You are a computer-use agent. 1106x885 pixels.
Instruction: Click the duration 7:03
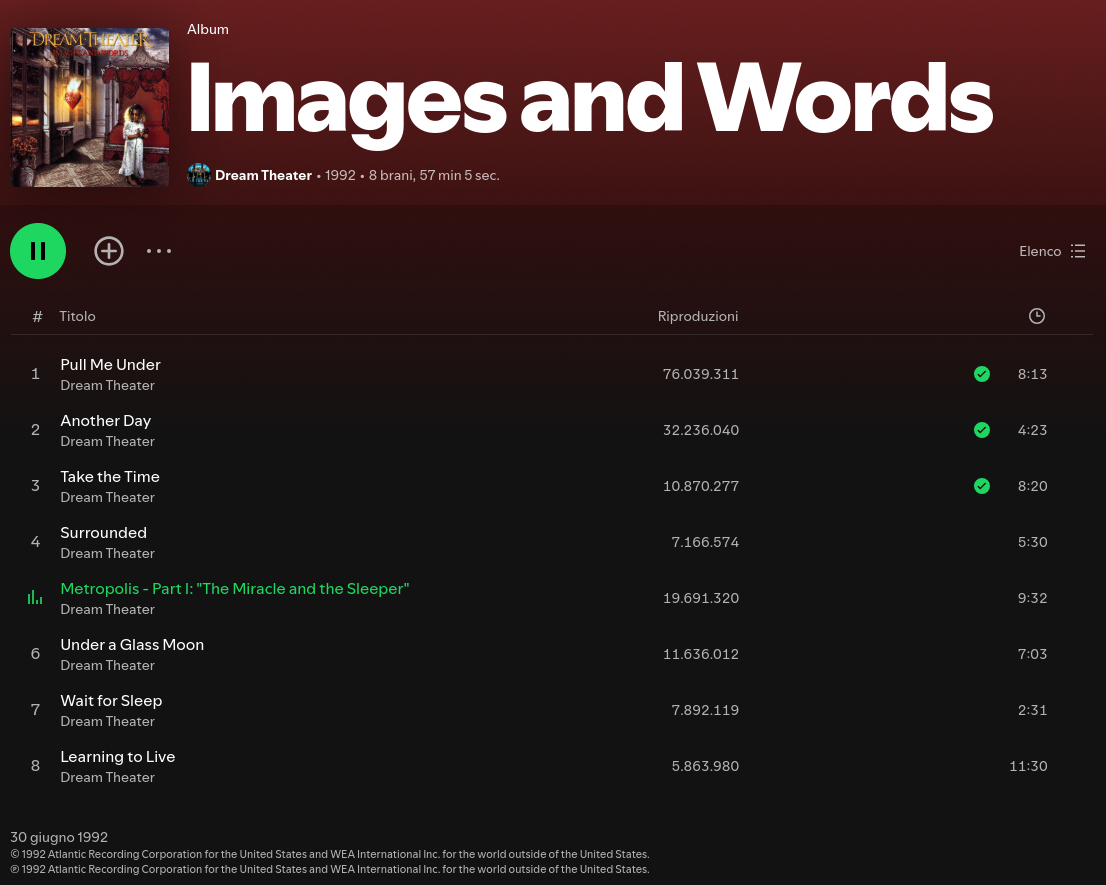(x=1032, y=654)
